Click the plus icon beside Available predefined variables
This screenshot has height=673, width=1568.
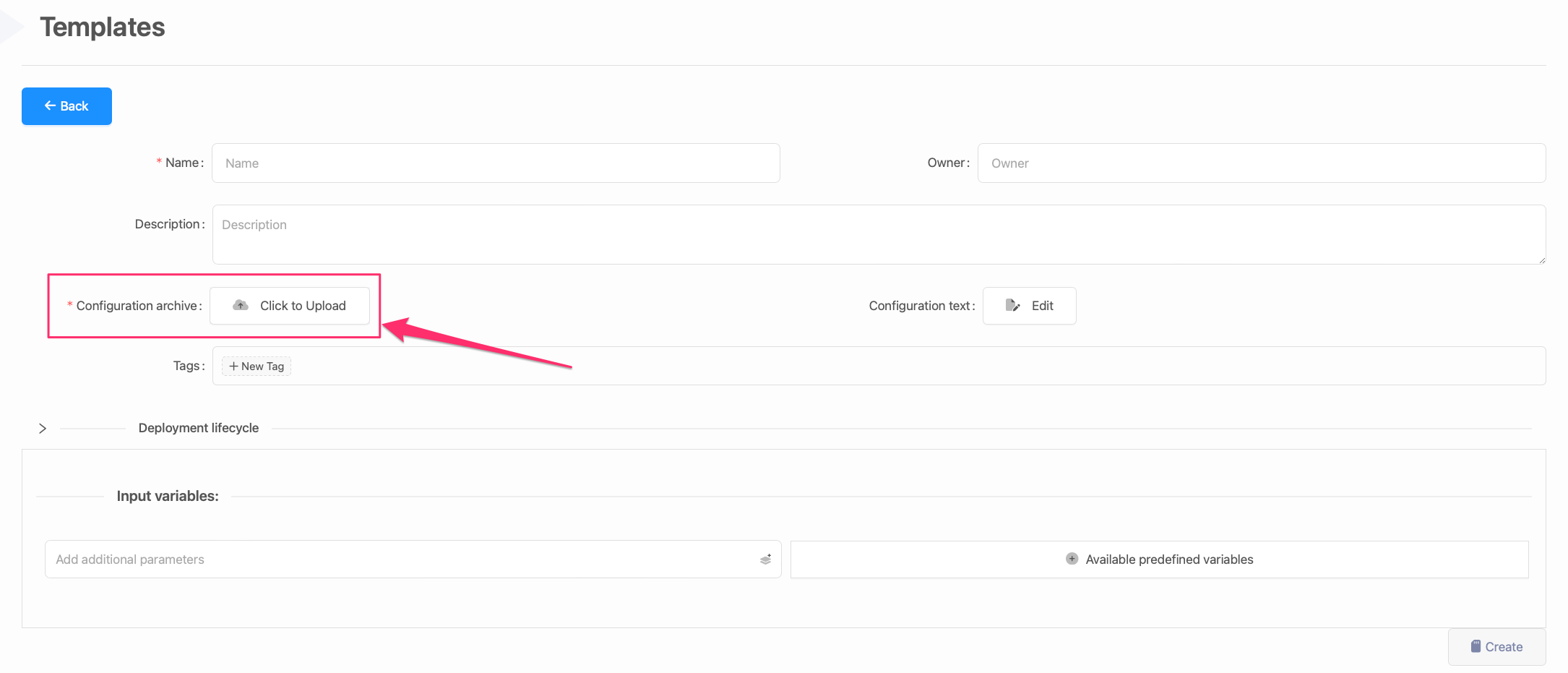coord(1072,559)
